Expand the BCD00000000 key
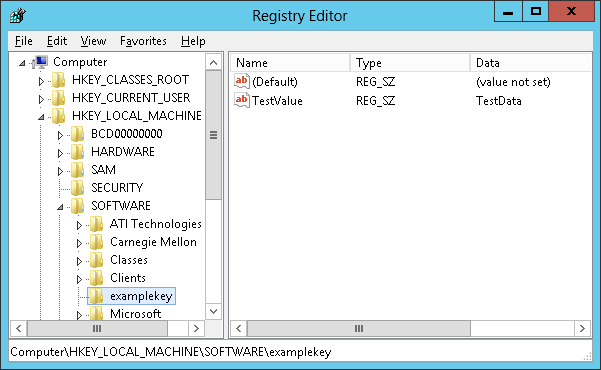This screenshot has width=601, height=370. coord(60,135)
